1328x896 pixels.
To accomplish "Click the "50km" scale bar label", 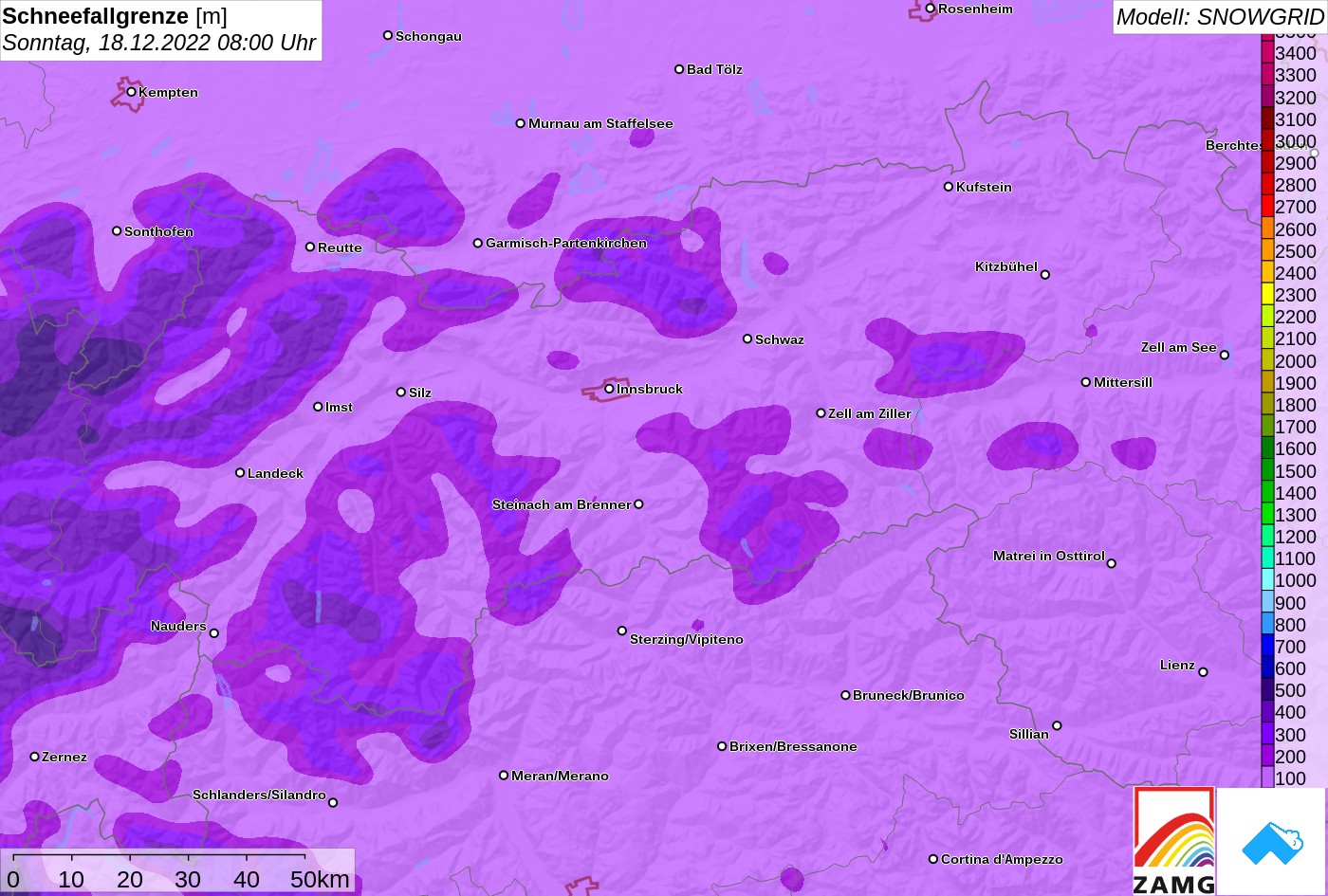I will click(320, 879).
